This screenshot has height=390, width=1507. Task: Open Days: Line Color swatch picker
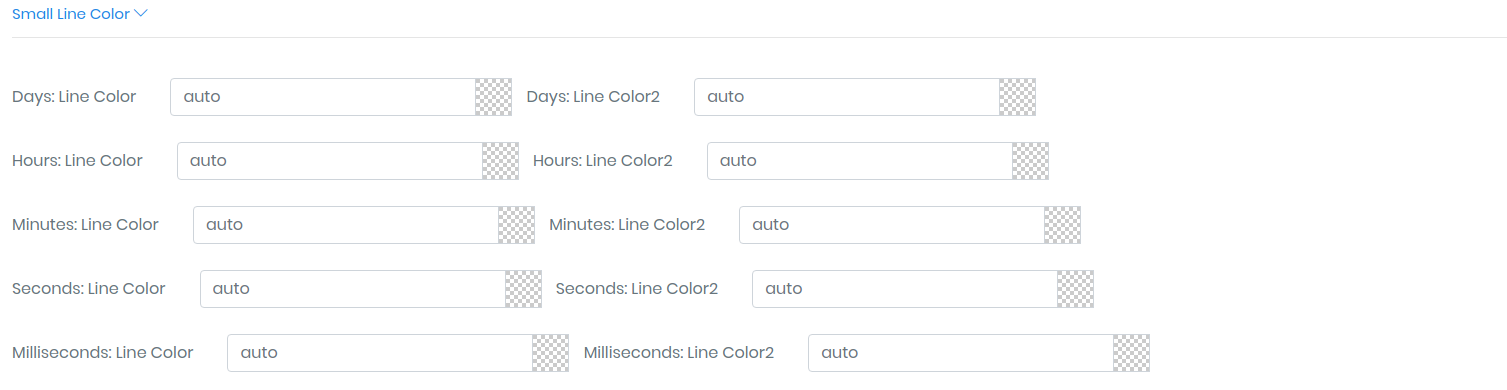[493, 97]
